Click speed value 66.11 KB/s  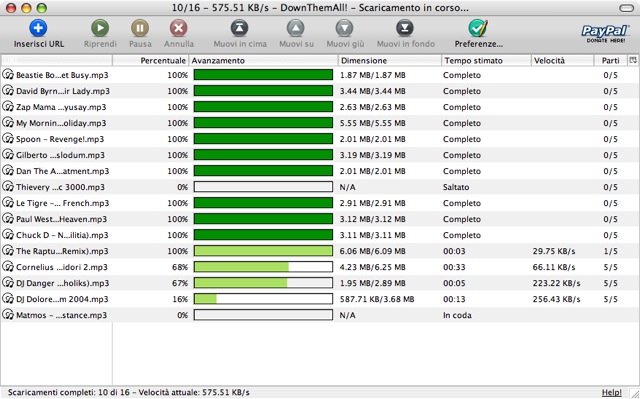click(x=554, y=267)
